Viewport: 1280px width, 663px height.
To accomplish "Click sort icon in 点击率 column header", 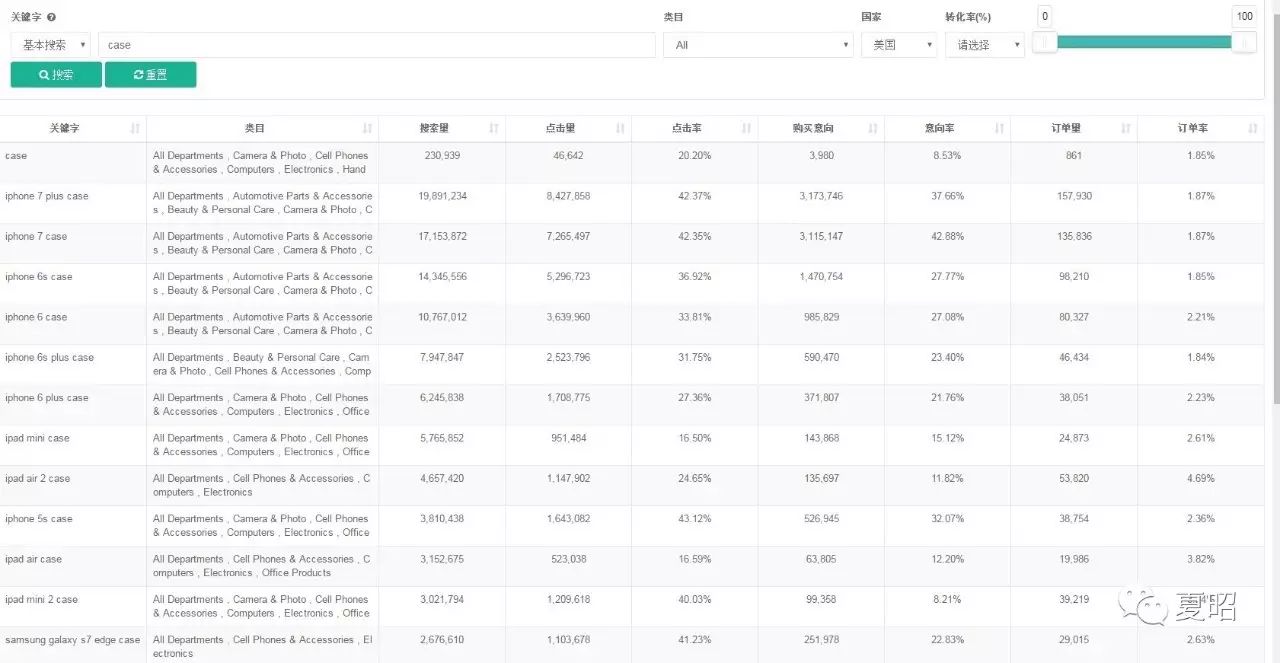I will click(x=746, y=128).
